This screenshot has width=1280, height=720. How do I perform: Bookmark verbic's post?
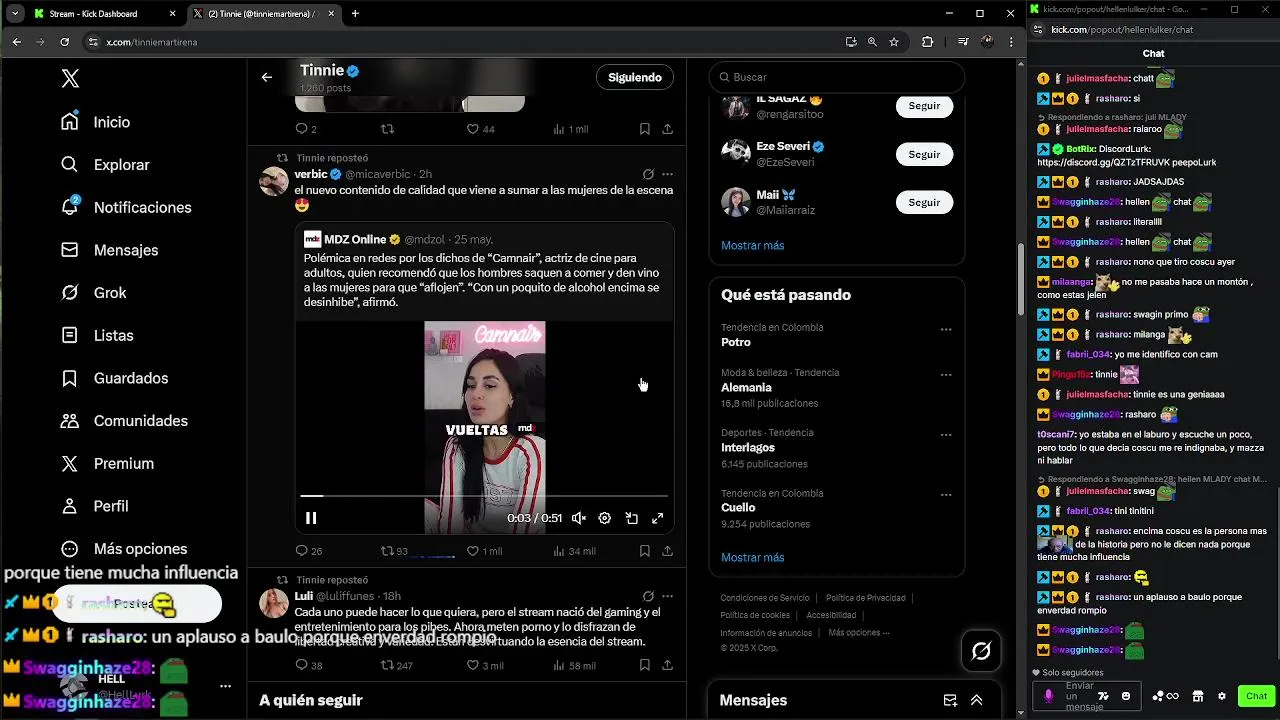(x=645, y=551)
